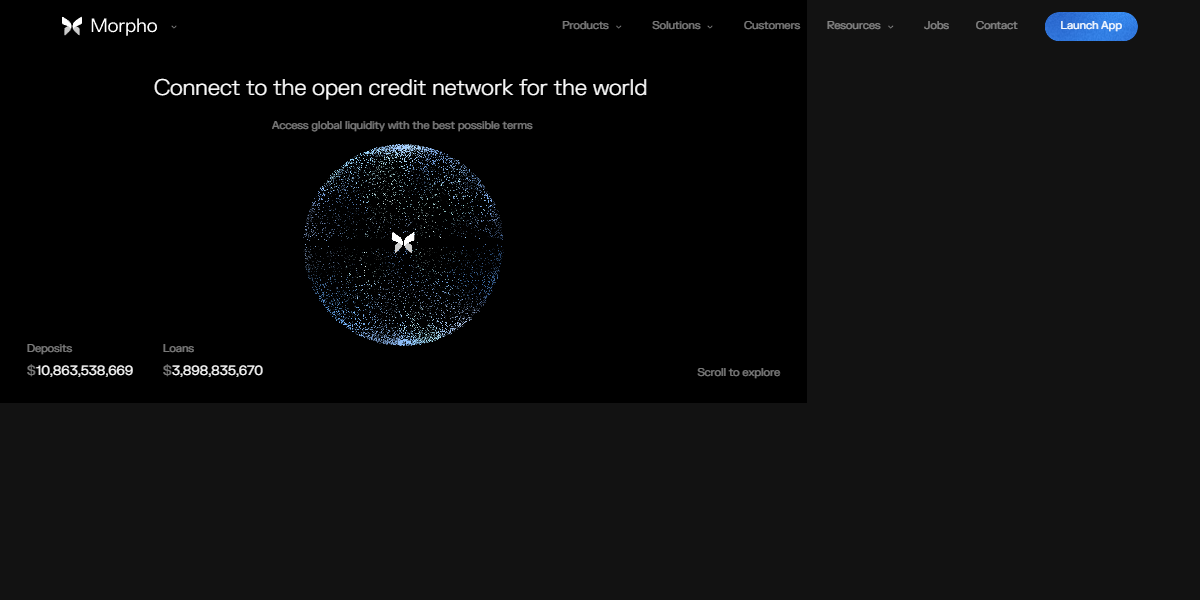Click the headline about open credit network

(x=400, y=88)
